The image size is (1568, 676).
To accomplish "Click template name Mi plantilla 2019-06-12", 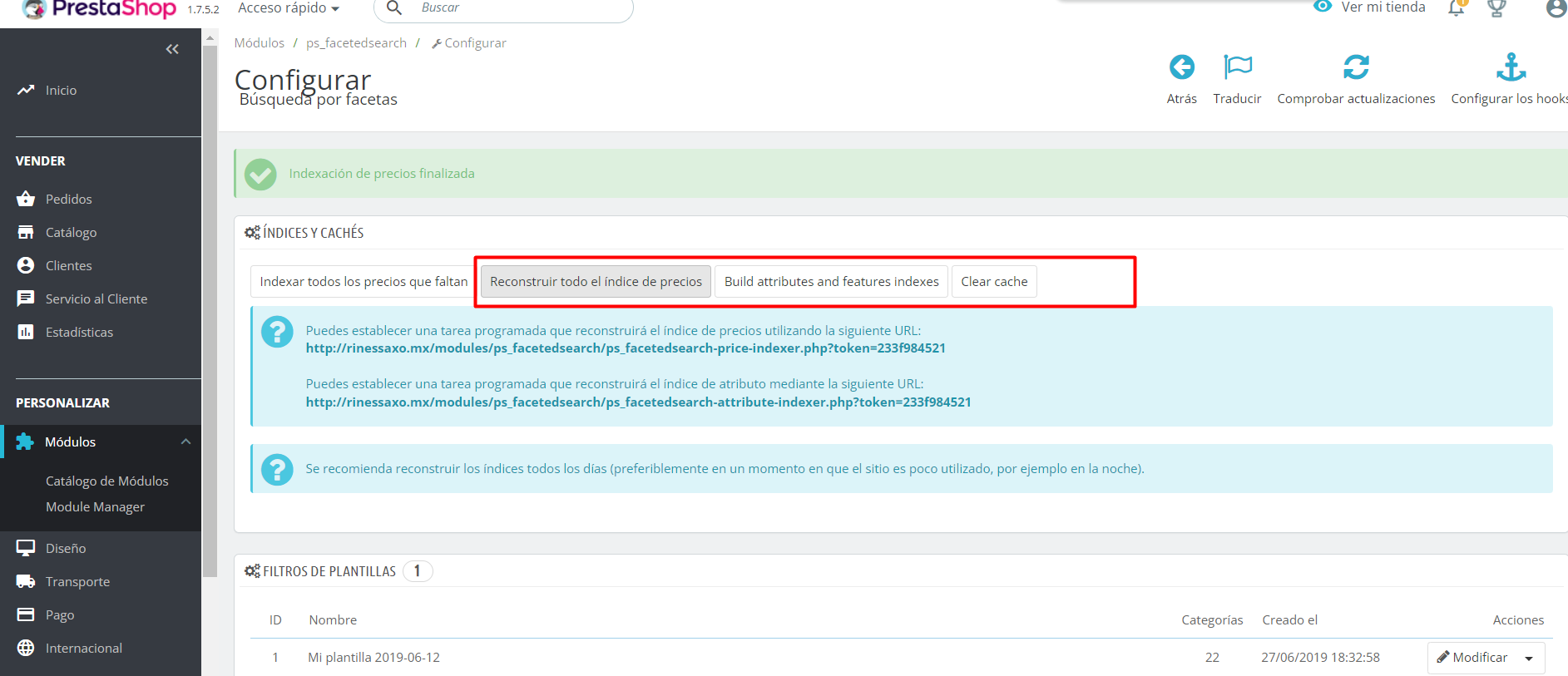I will pos(373,657).
